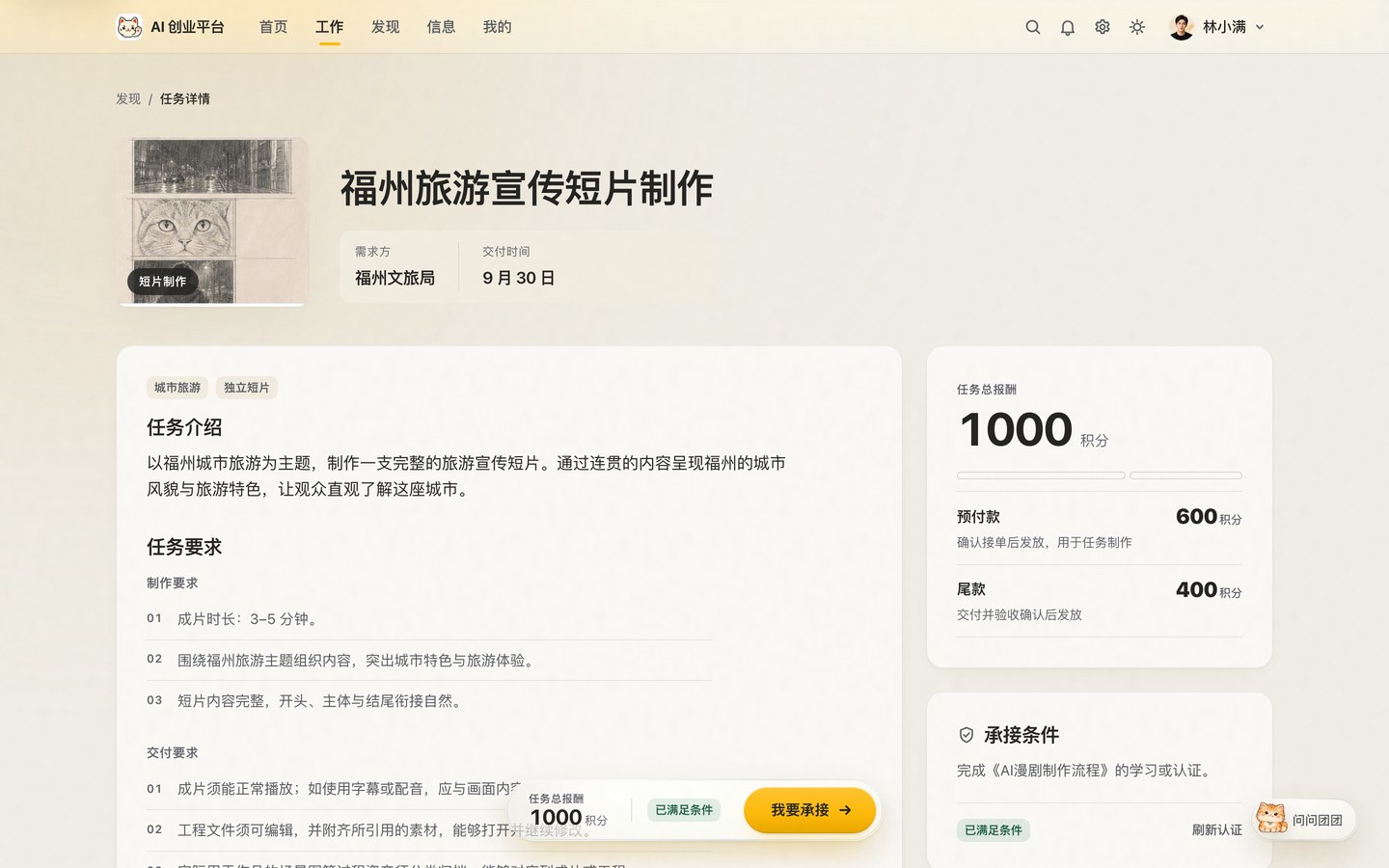Open the task cover thumbnail image
1389x868 pixels.
[x=212, y=222]
